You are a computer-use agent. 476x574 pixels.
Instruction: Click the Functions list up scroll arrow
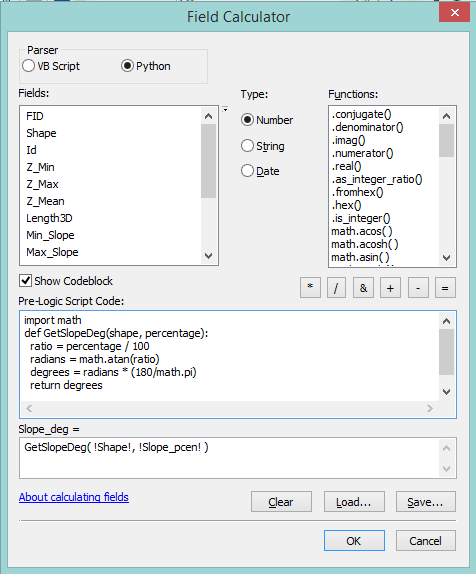click(x=446, y=116)
